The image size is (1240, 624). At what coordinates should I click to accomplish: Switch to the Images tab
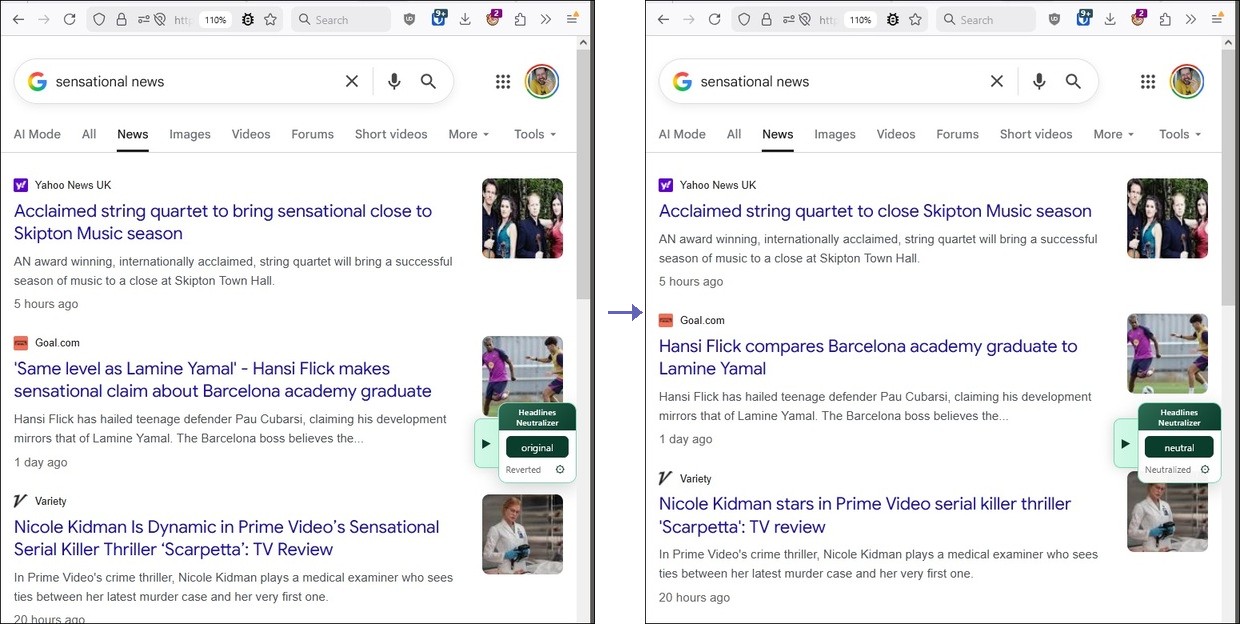pyautogui.click(x=190, y=133)
